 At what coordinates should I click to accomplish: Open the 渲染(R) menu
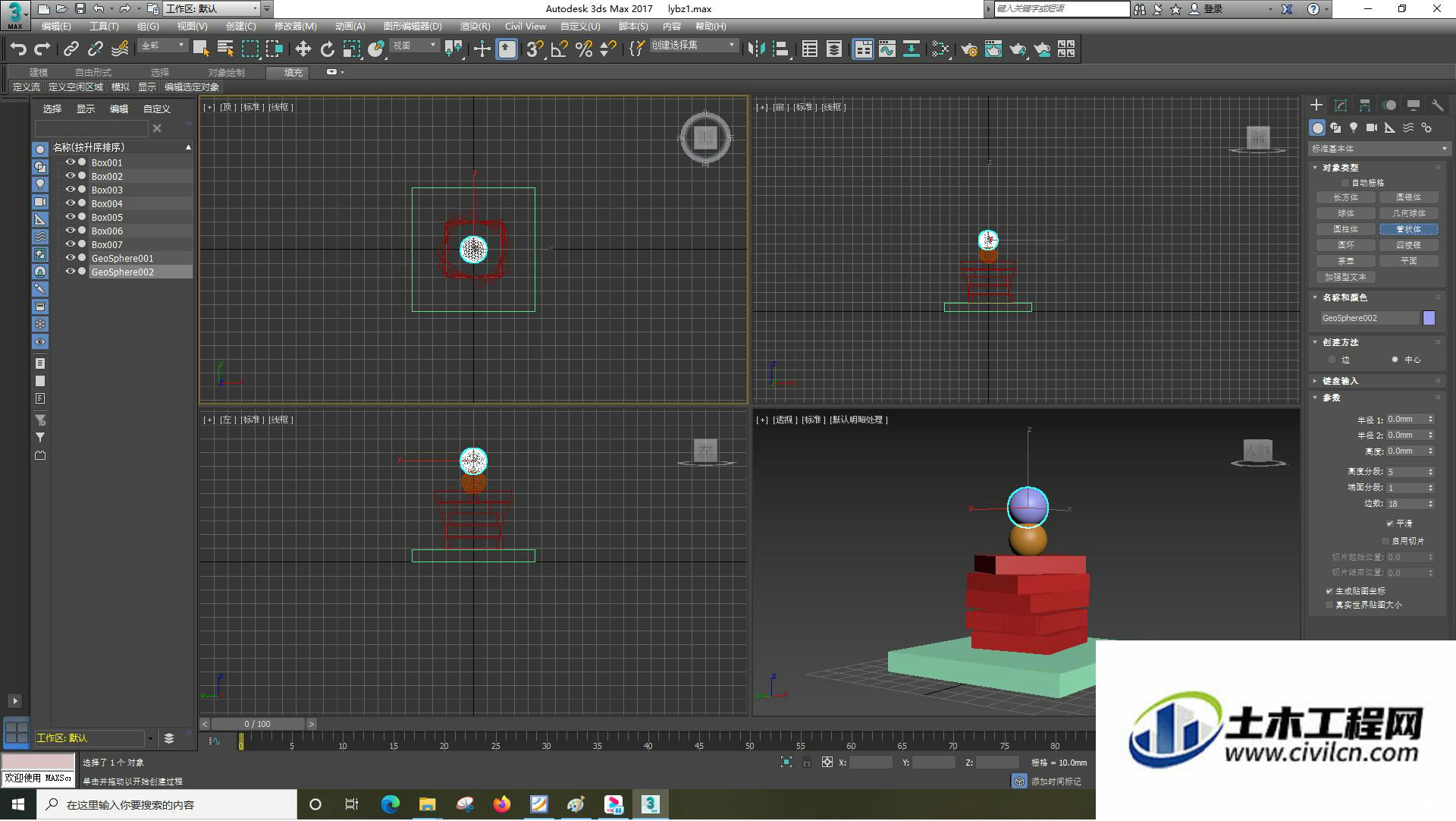[x=475, y=27]
